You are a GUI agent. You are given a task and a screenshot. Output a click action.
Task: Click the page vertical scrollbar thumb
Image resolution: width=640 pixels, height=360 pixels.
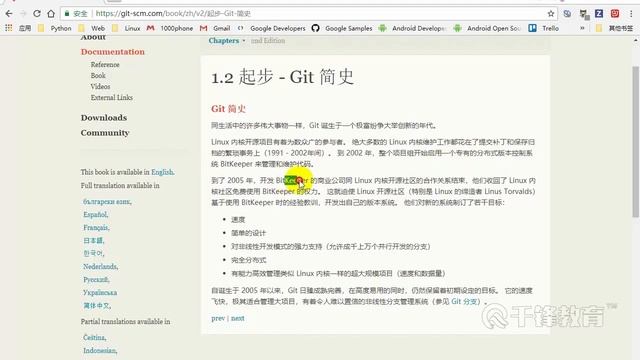click(x=636, y=142)
